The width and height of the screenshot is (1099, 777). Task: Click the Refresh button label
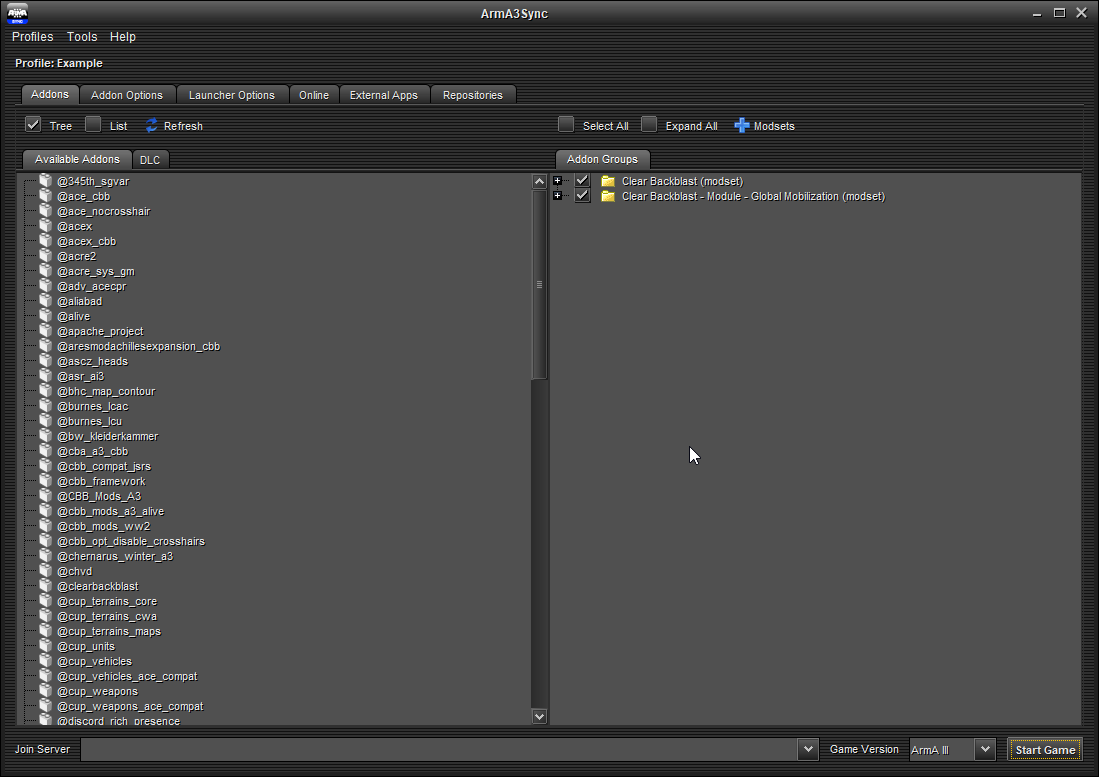point(183,126)
